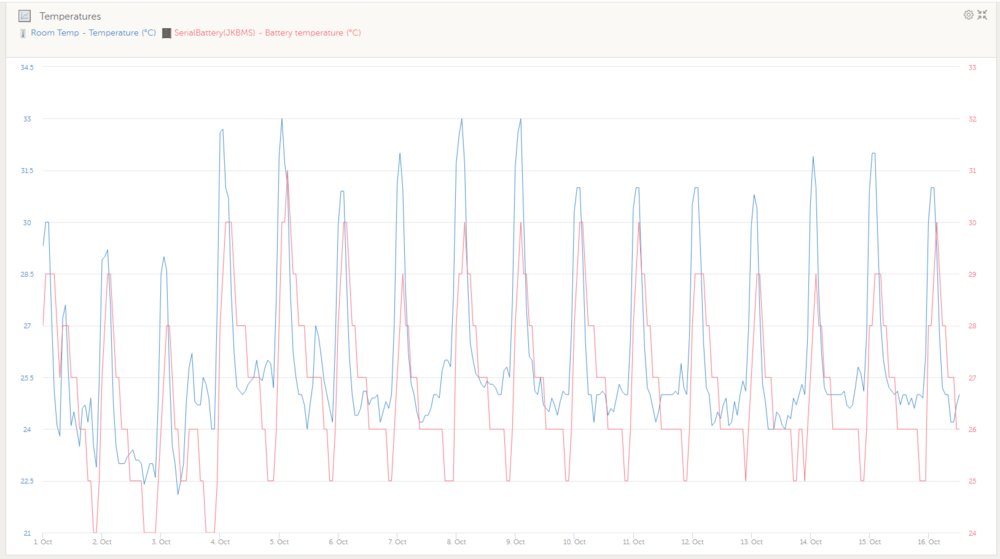1000x559 pixels.
Task: Click the 34.5 label on the left axis
Action: tap(27, 67)
